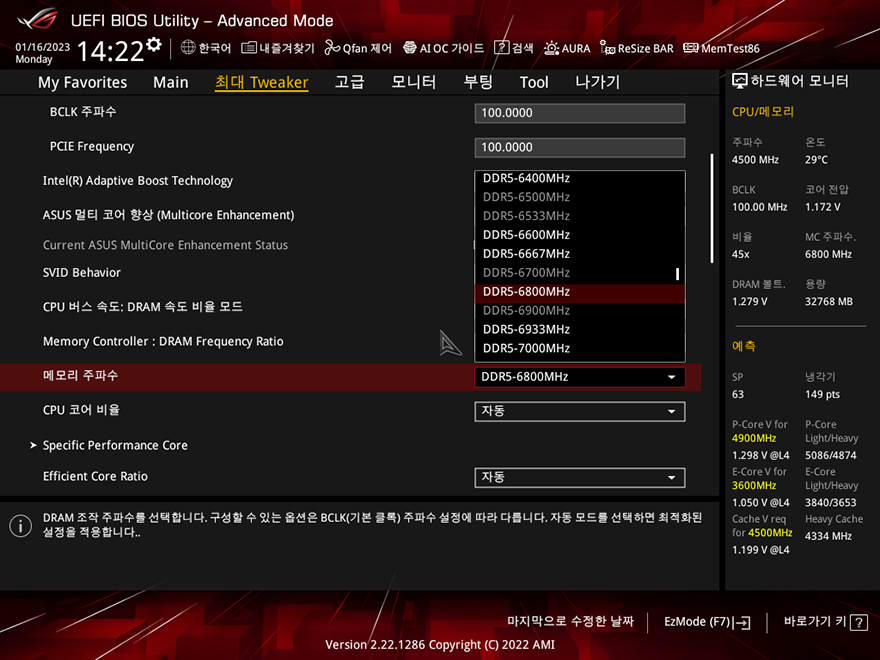Open the My Favorites tab

point(82,82)
